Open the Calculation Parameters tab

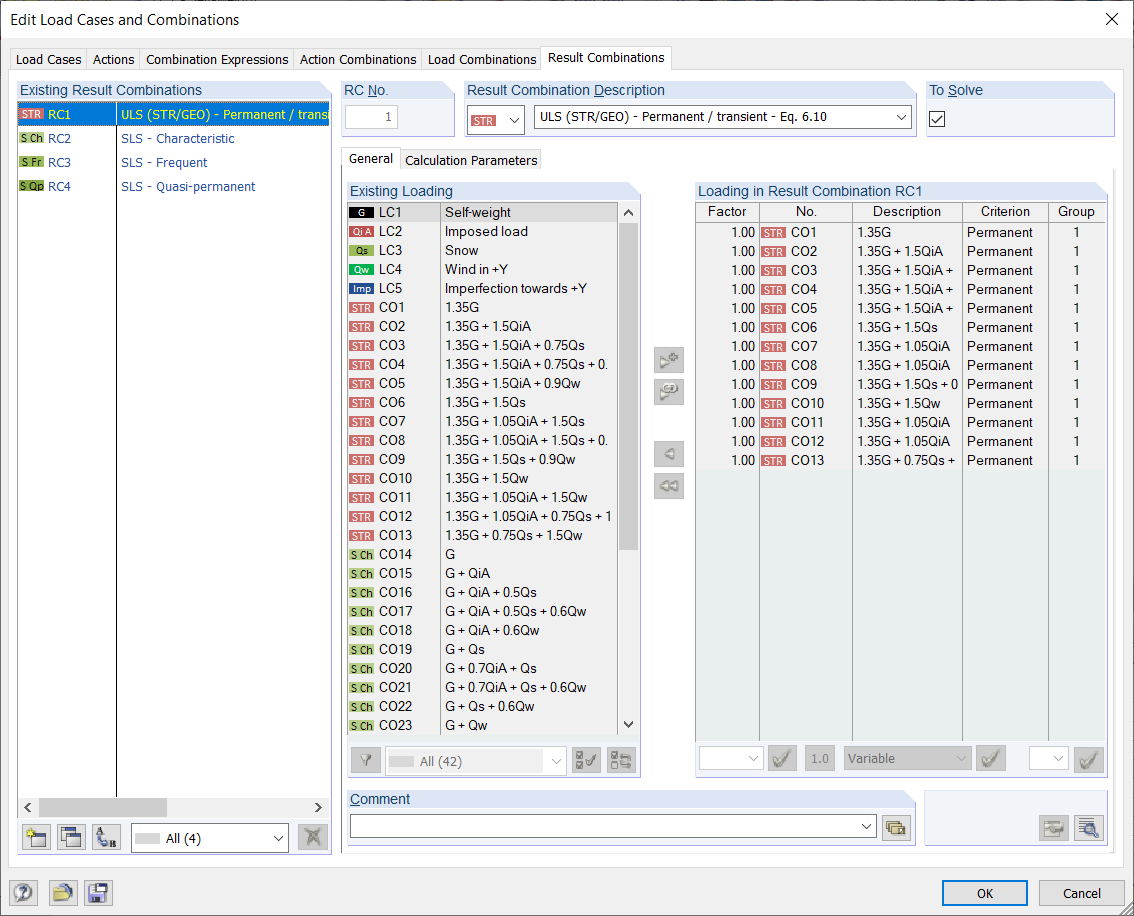[x=471, y=160]
